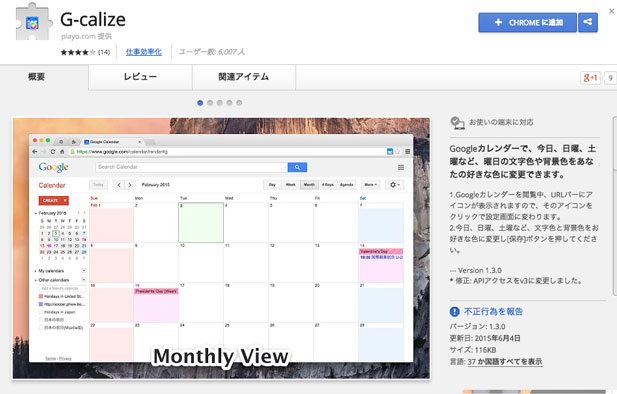
Task: Click the share icon button
Action: 587,22
